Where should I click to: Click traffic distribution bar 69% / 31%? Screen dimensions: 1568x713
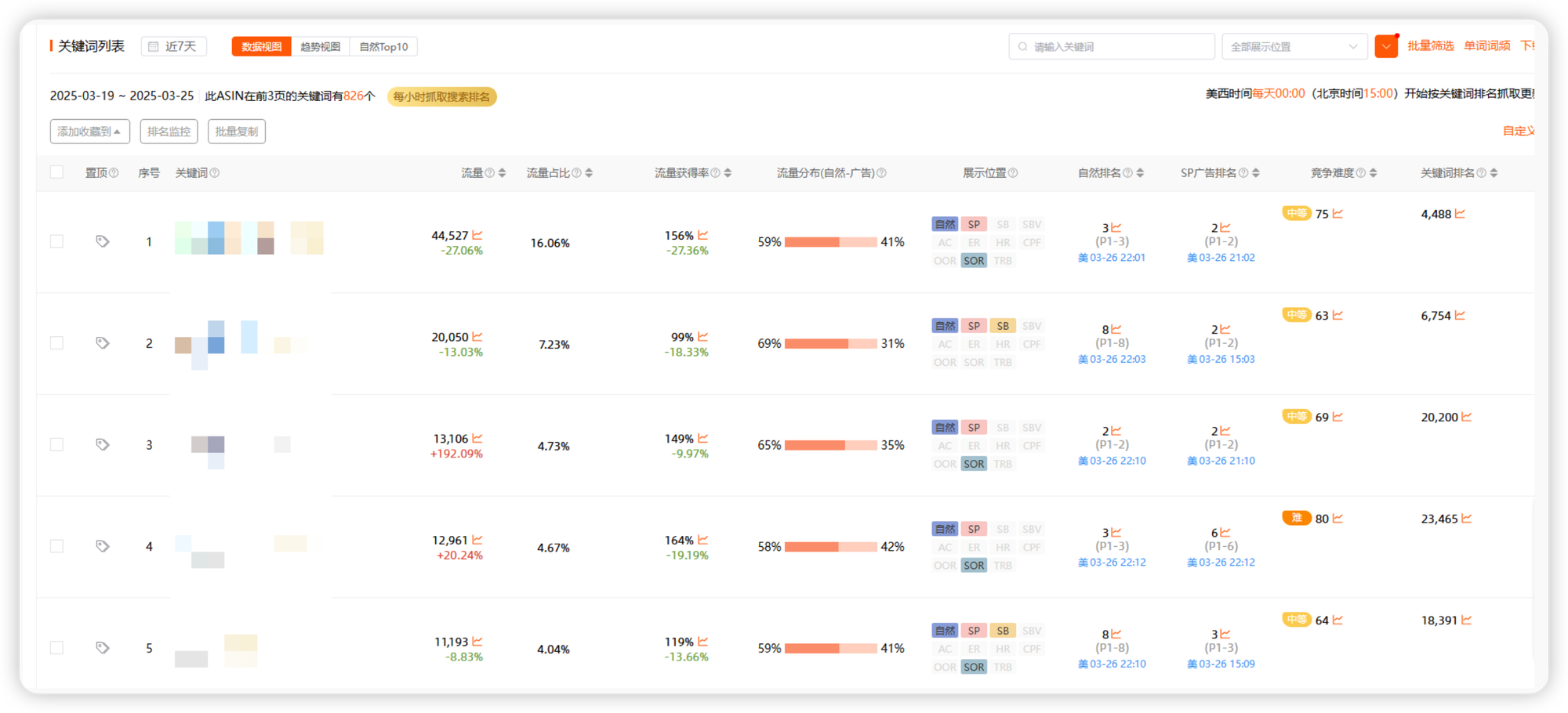[830, 343]
